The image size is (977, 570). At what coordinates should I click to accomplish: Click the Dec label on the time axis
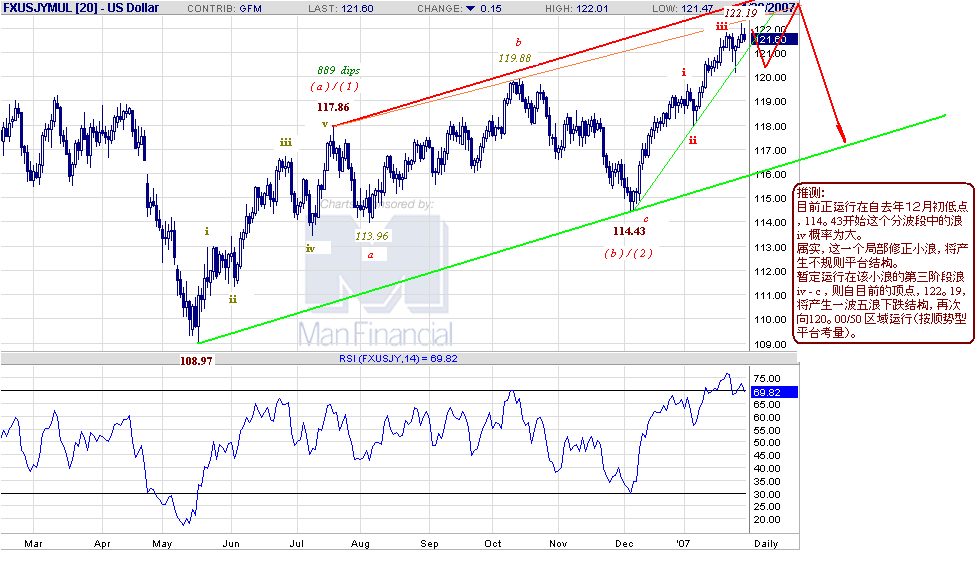click(x=624, y=544)
